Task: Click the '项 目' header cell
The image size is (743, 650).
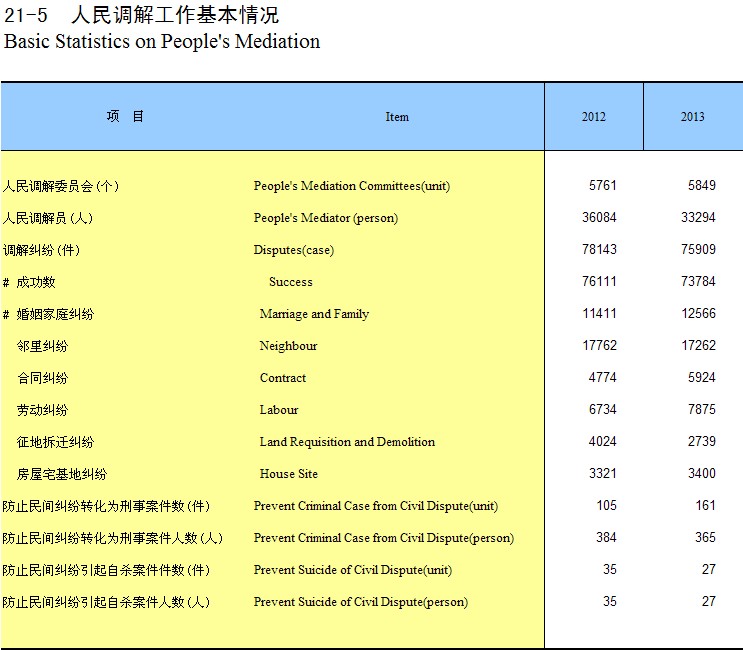Action: (x=125, y=116)
